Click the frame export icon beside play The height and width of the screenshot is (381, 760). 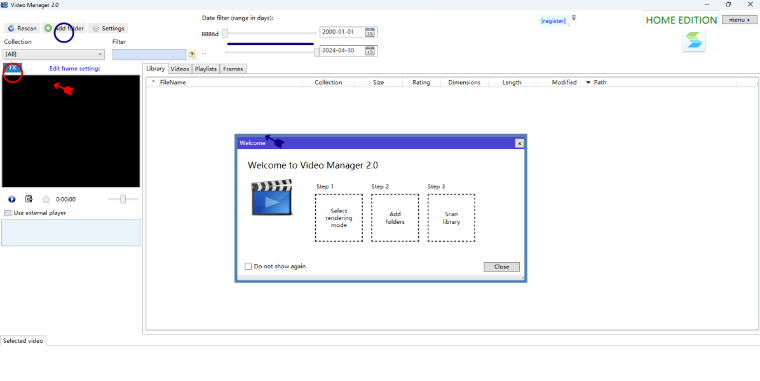[29, 199]
